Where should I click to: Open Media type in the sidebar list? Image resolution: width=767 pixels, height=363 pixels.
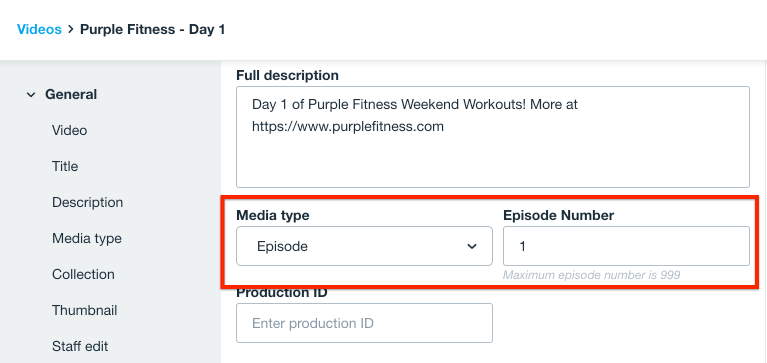point(87,239)
